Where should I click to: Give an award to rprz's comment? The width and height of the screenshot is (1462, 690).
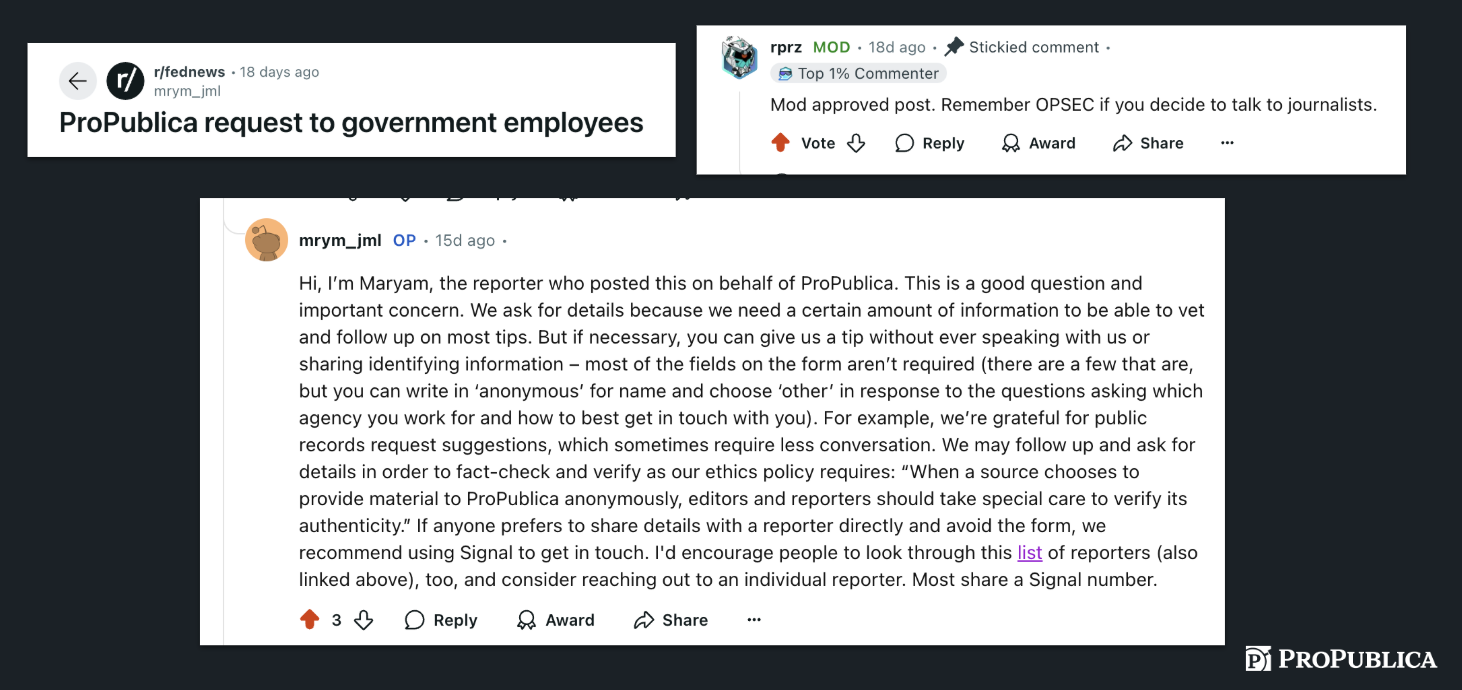point(1038,143)
